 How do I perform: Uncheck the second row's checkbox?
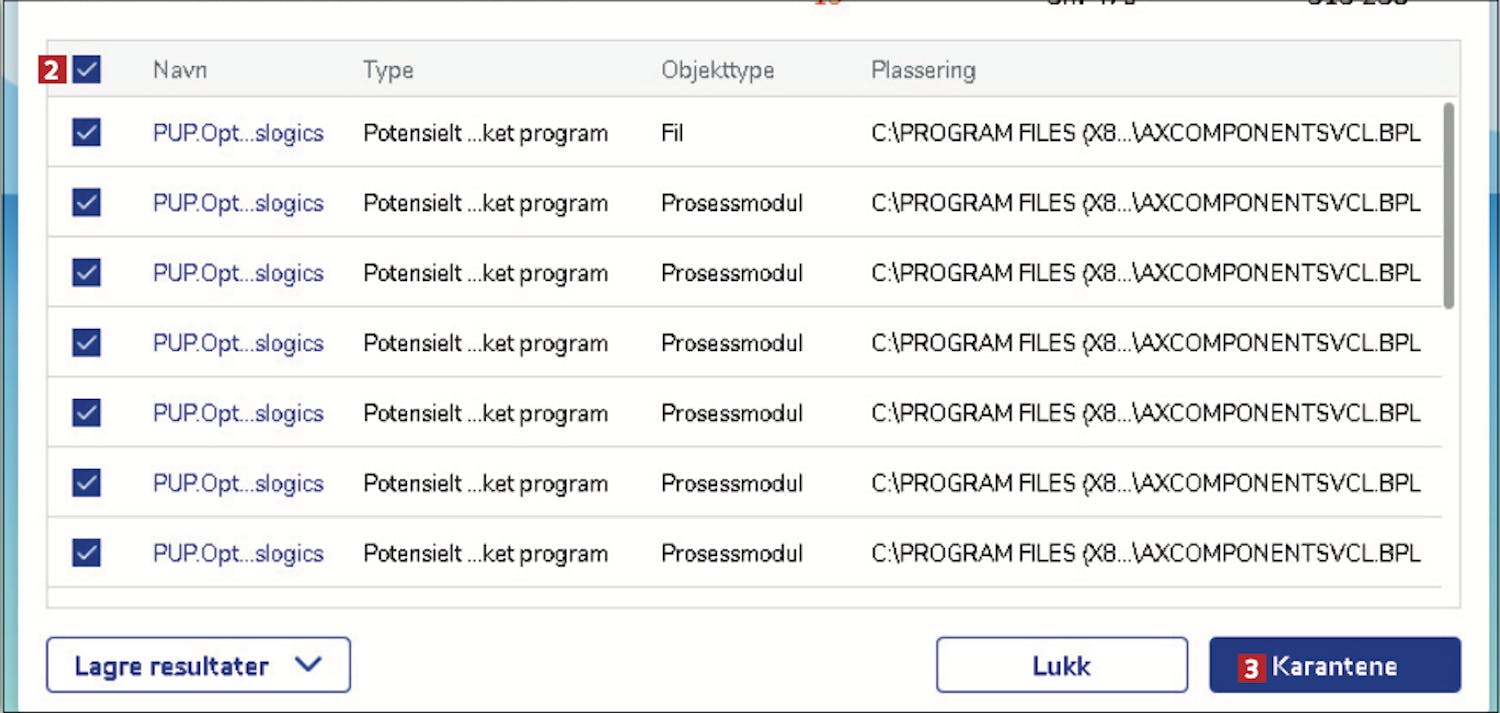point(87,203)
